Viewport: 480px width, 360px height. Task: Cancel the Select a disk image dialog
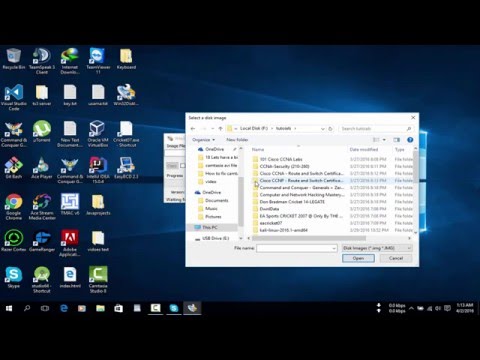396,258
